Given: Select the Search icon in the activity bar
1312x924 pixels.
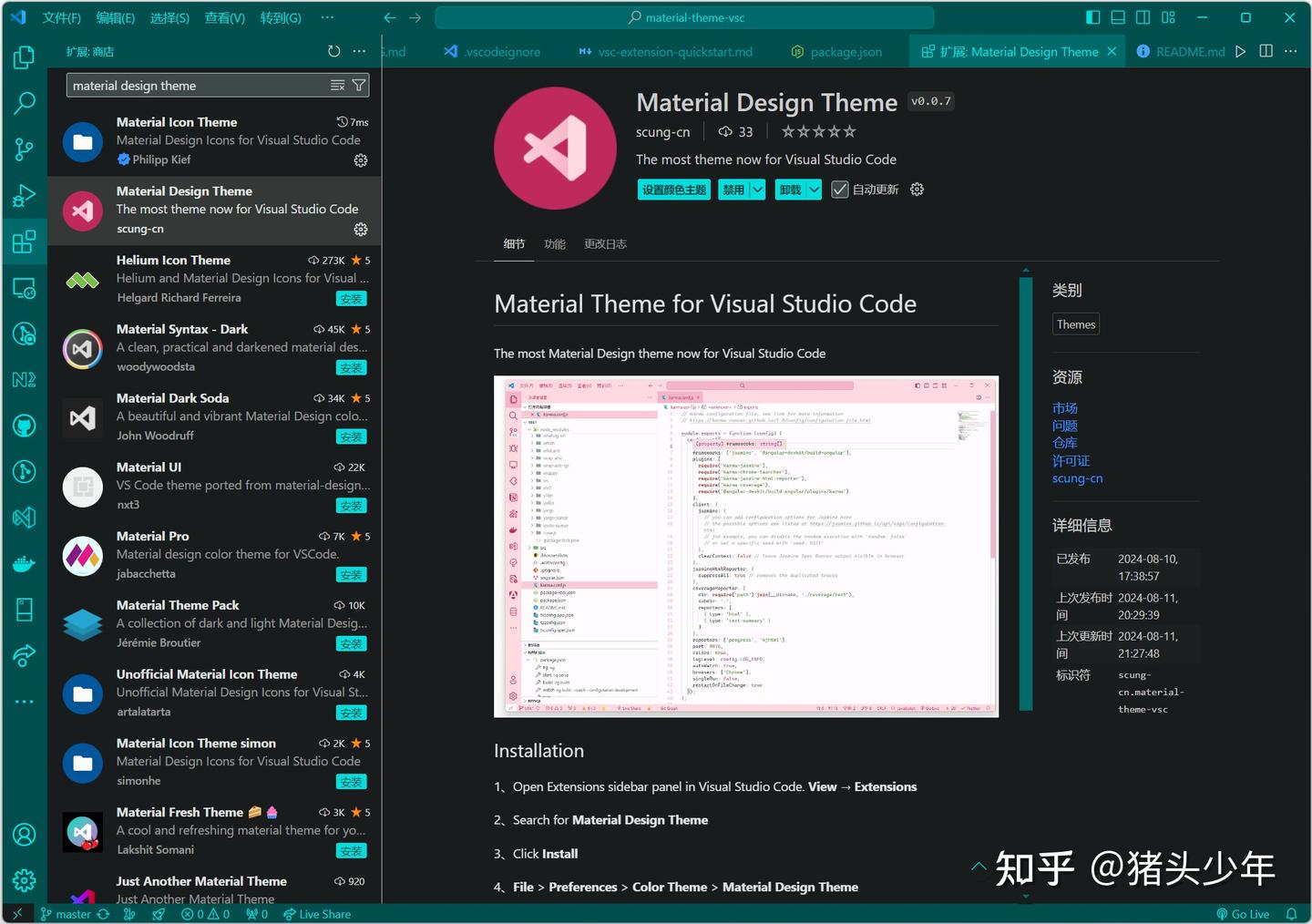Looking at the screenshot, I should click(25, 103).
